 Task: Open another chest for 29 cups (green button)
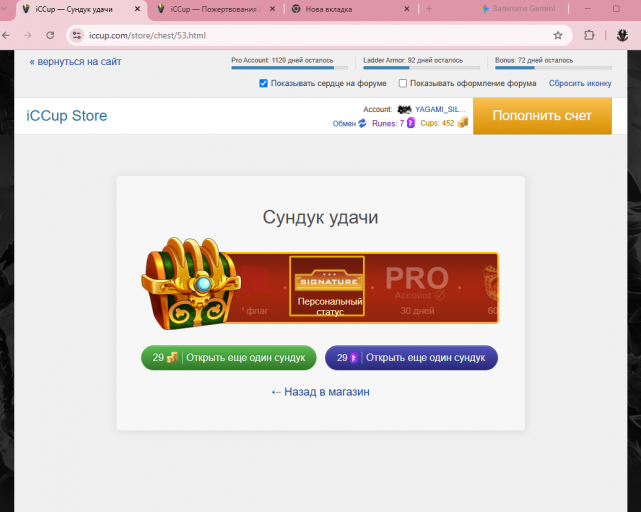tap(229, 358)
